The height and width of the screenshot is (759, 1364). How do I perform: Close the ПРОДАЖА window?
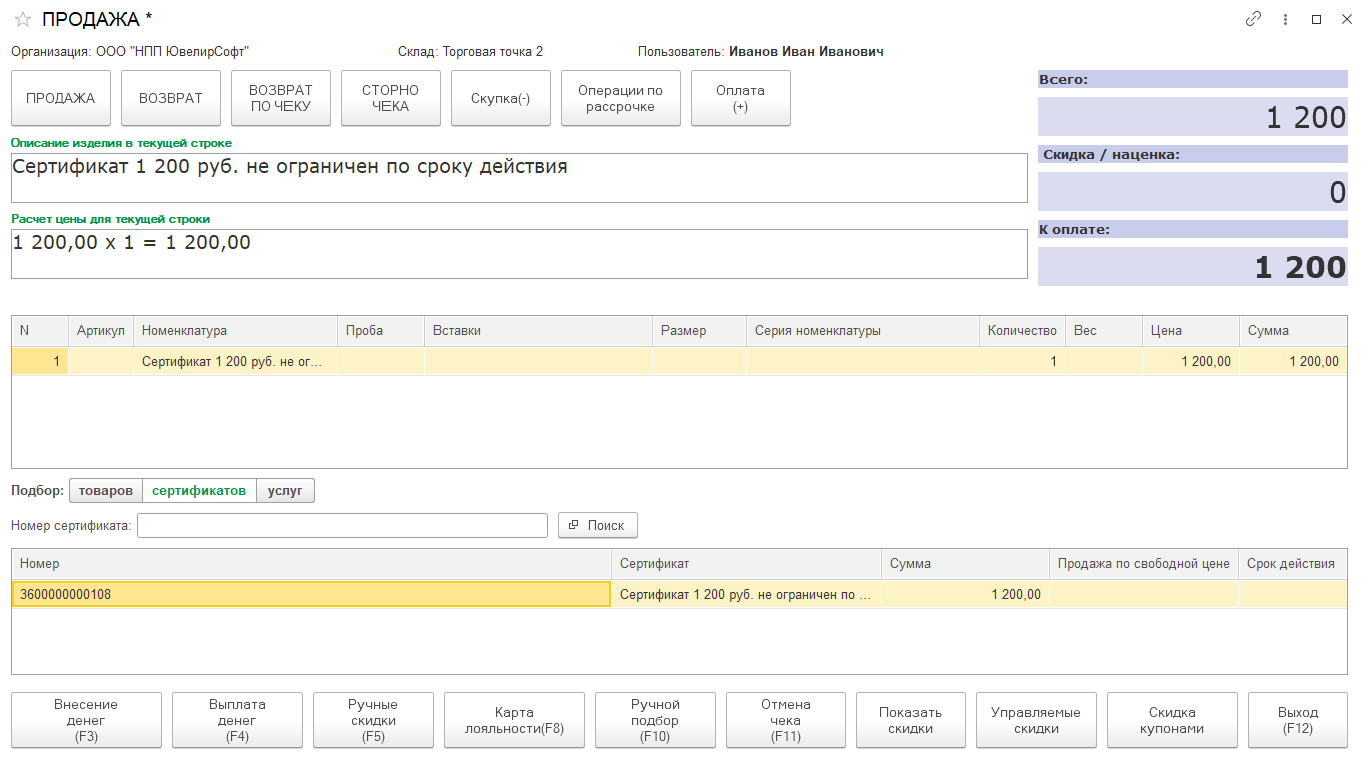pos(1346,19)
